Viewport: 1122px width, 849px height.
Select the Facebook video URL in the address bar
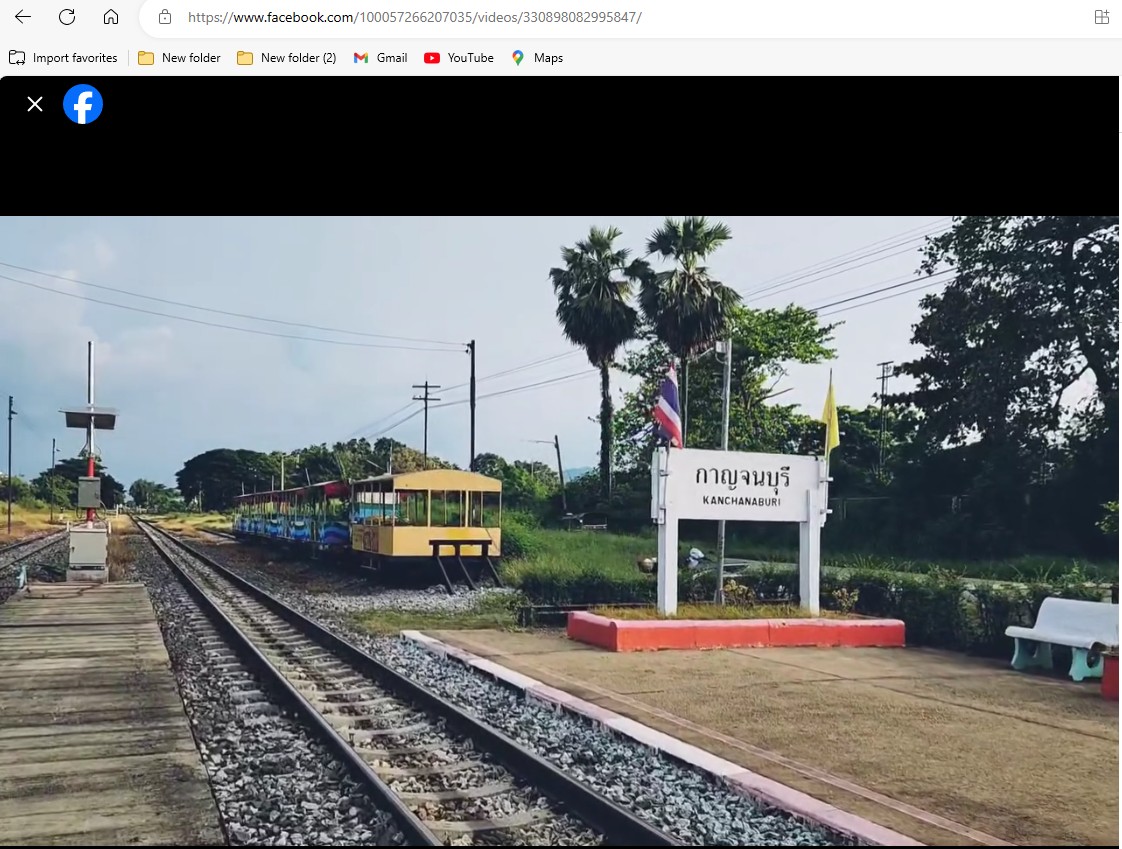click(414, 17)
